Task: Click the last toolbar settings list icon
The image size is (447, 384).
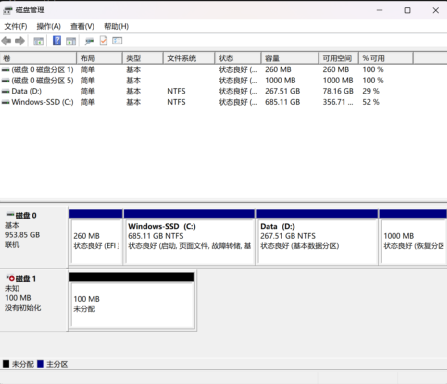Action: 117,41
